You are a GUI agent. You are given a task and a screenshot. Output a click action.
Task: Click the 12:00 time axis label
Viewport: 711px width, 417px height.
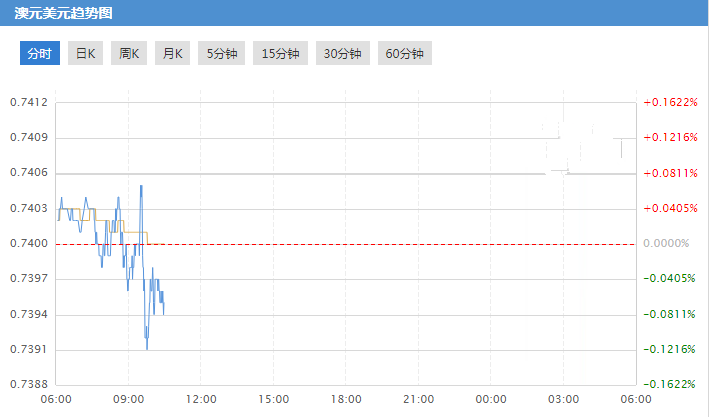point(201,399)
